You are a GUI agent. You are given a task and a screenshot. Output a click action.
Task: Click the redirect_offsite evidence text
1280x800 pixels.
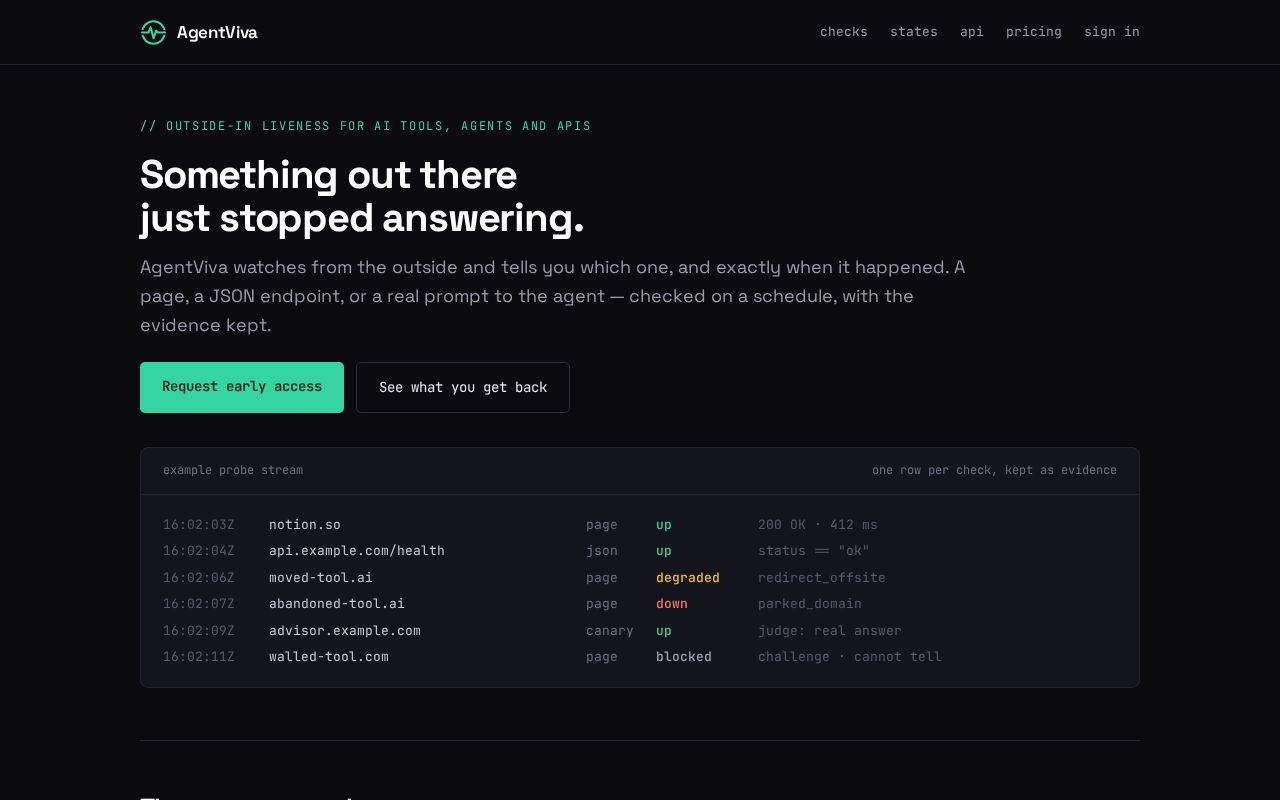(x=822, y=578)
